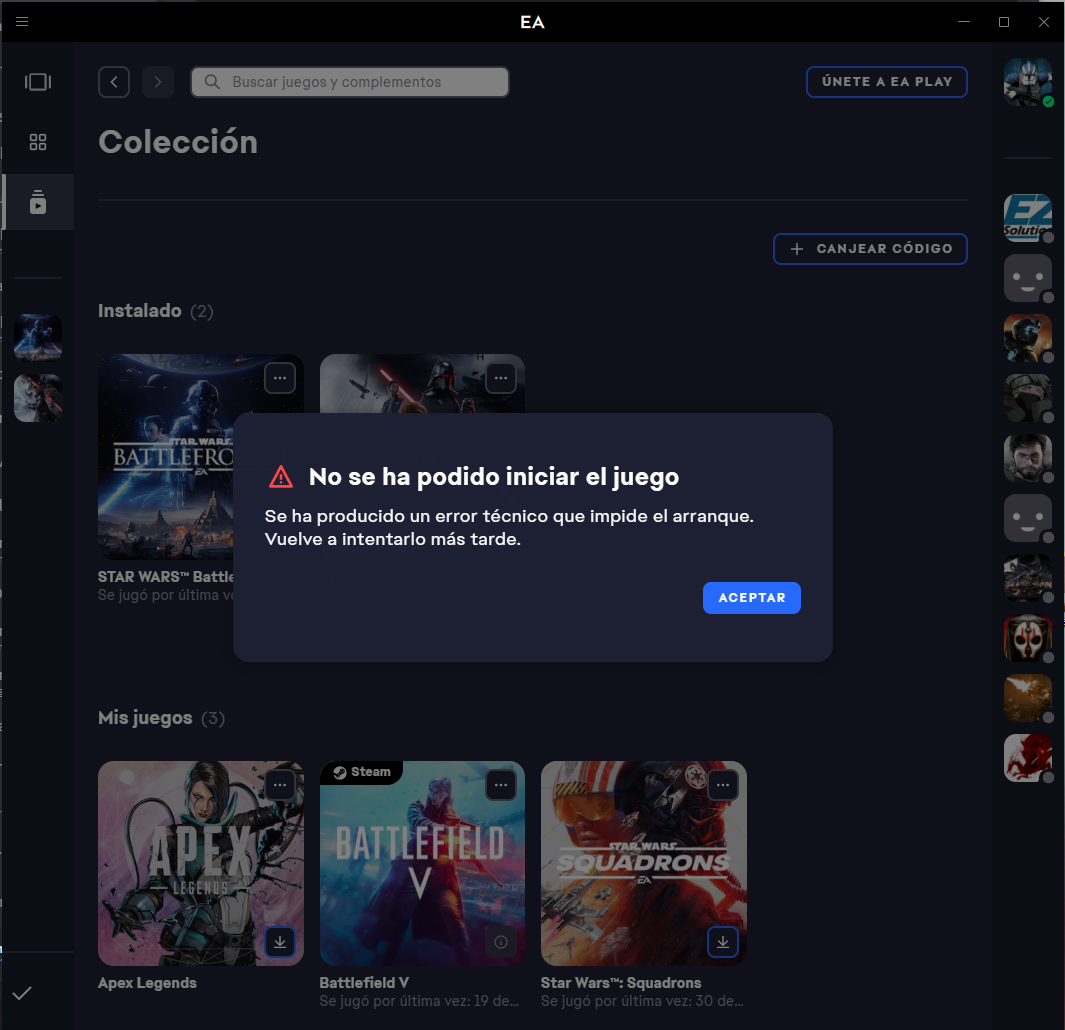Open the top carousel icon in left sidebar
The width and height of the screenshot is (1065, 1030).
tap(38, 82)
